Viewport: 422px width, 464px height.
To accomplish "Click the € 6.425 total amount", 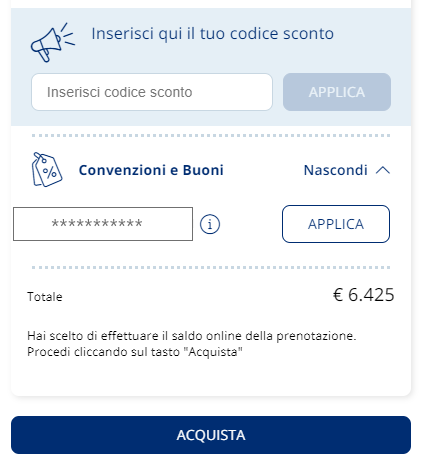I will coord(363,295).
